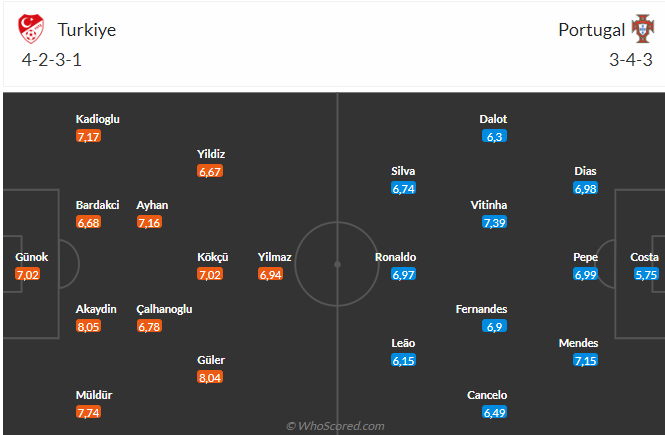Select Akaydin's 8,05 rating badge
Screen dimensions: 665x435
tap(89, 326)
